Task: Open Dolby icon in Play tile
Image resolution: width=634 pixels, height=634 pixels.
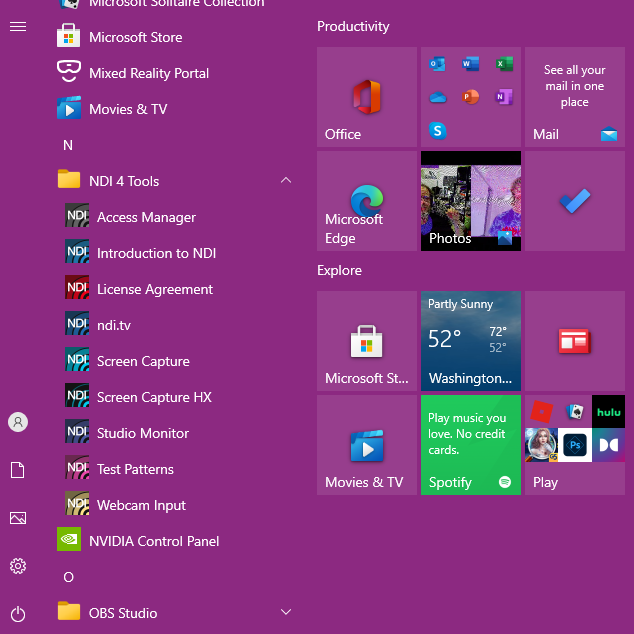Action: pyautogui.click(x=608, y=445)
